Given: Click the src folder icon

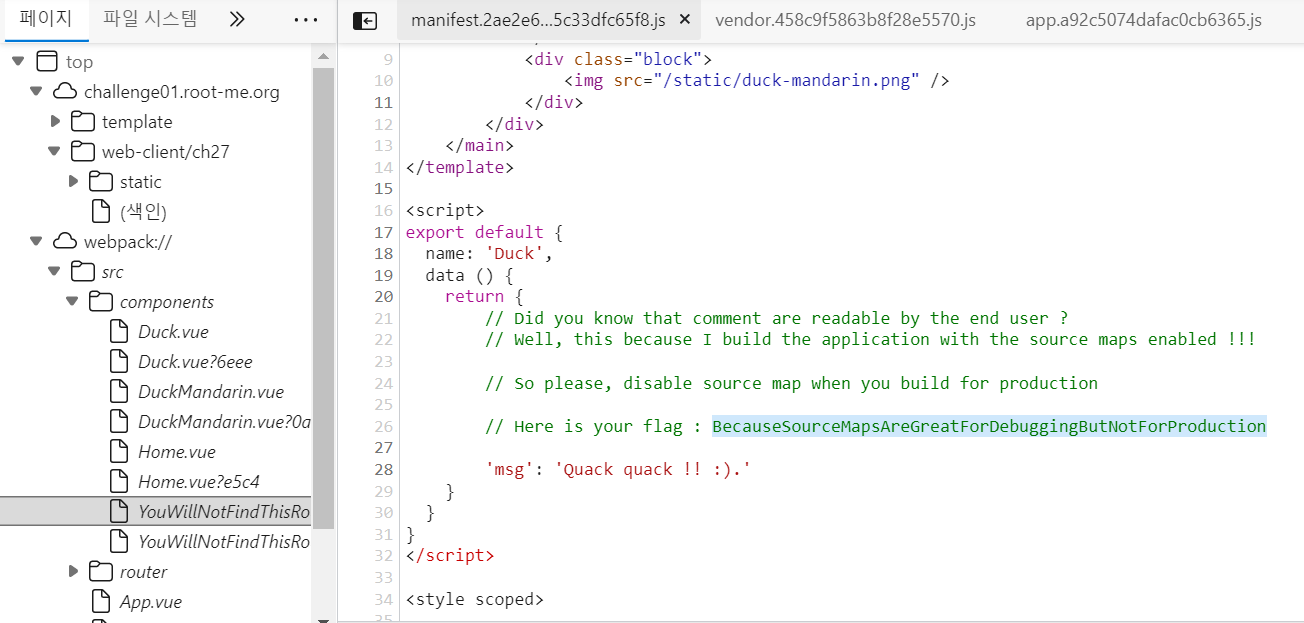Looking at the screenshot, I should click(x=82, y=272).
